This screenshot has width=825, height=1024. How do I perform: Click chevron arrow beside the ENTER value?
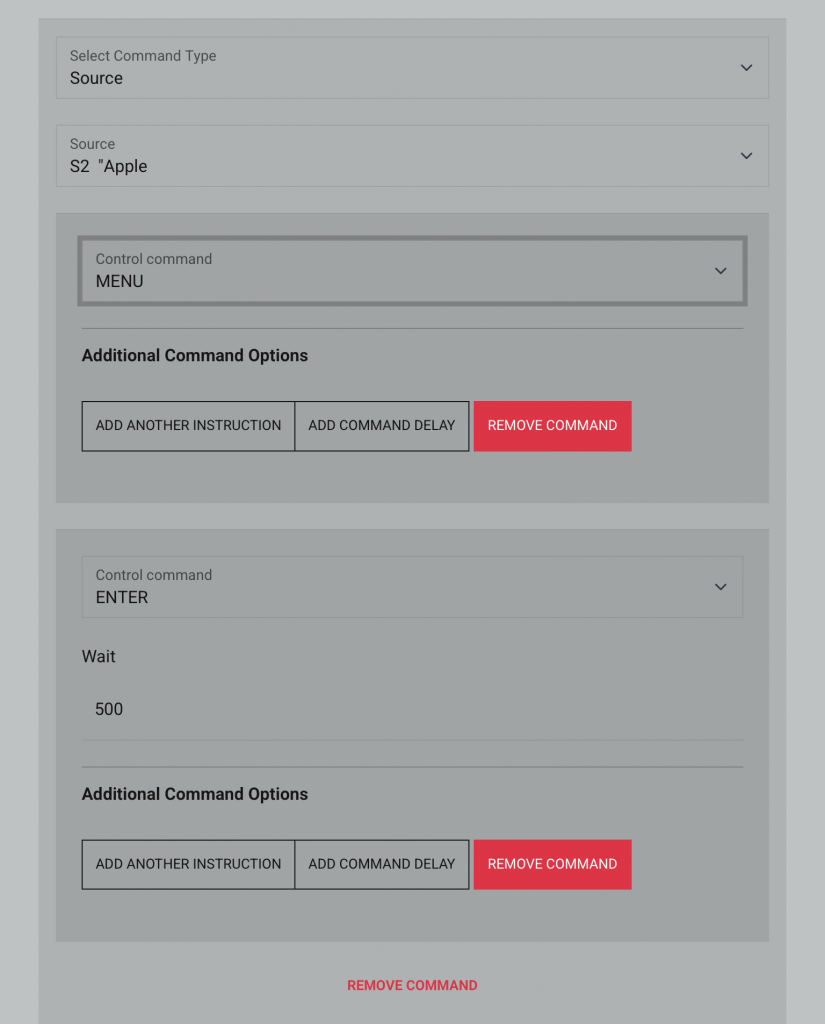click(720, 587)
